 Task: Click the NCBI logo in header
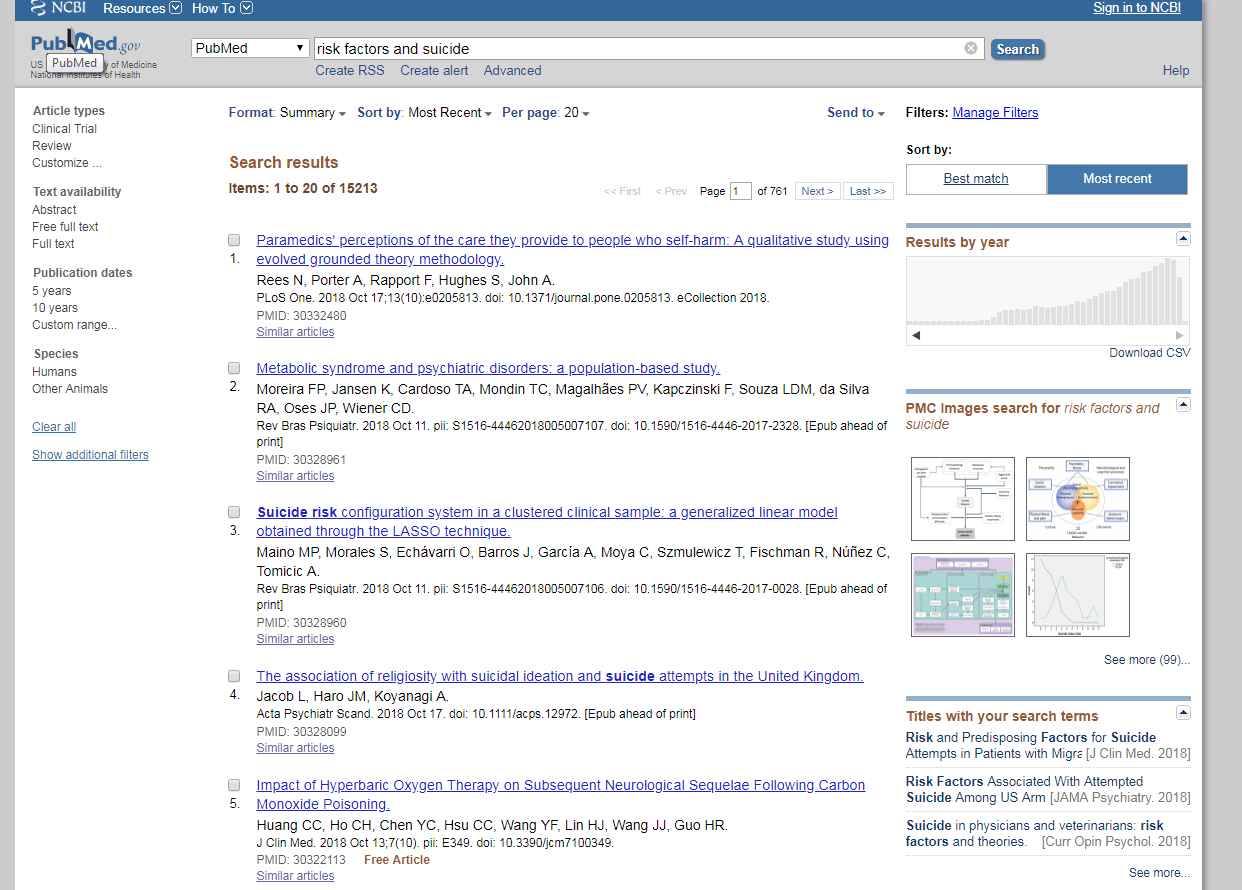click(x=58, y=8)
